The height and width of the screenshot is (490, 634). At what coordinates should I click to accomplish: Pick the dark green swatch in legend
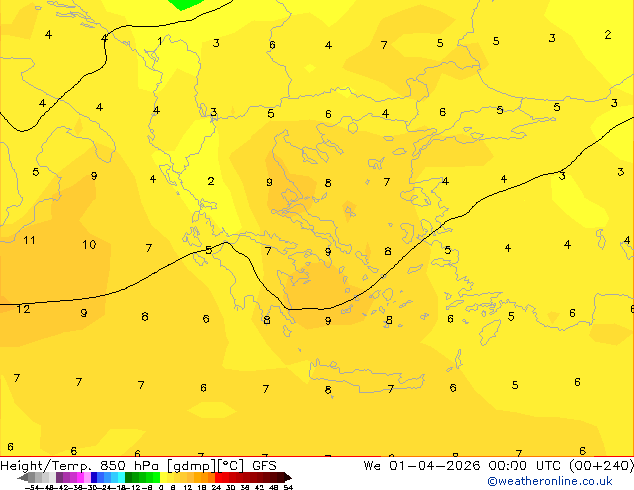(x=129, y=477)
